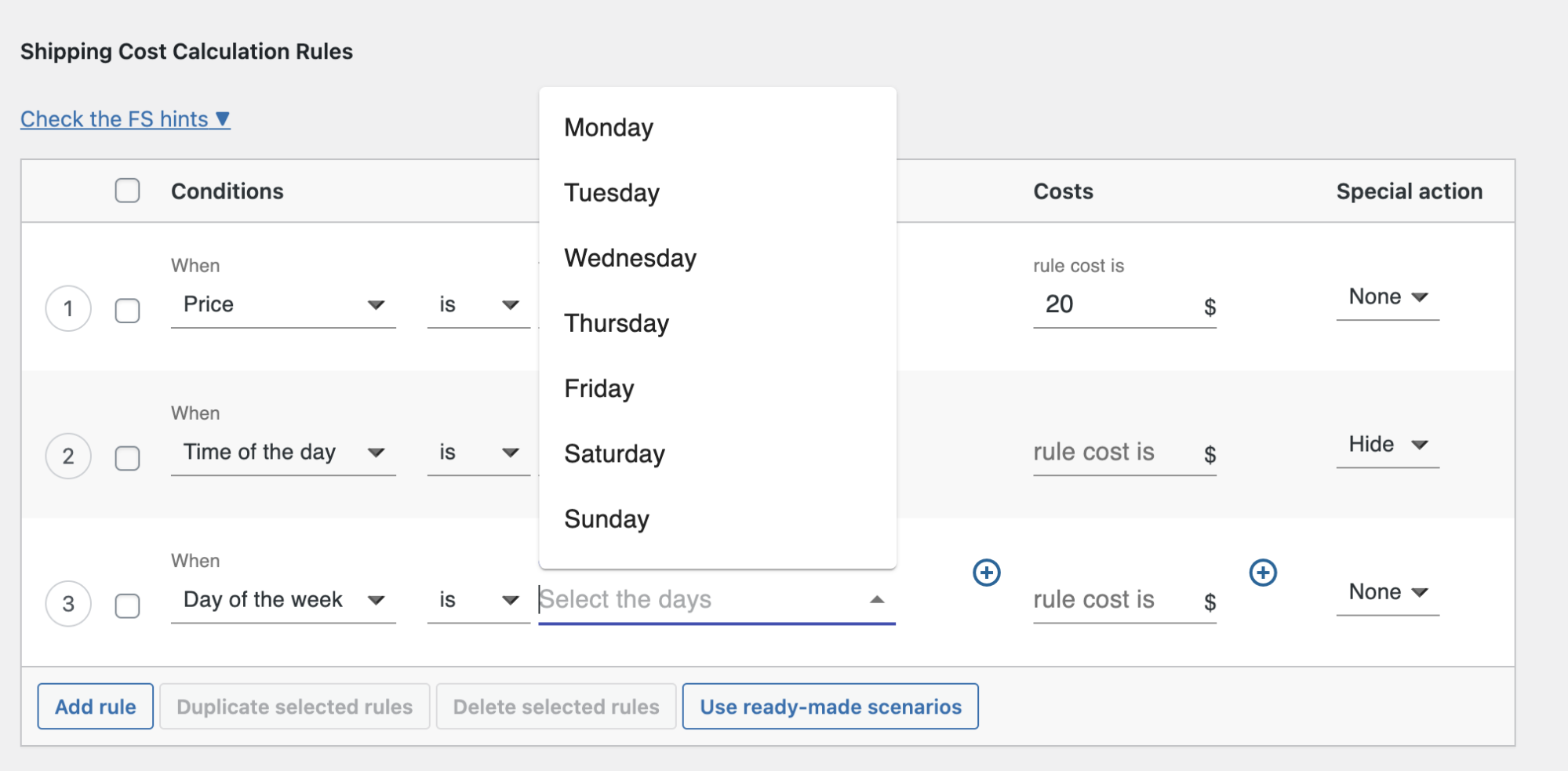Open the Hide special action dropdown

coord(1388,445)
